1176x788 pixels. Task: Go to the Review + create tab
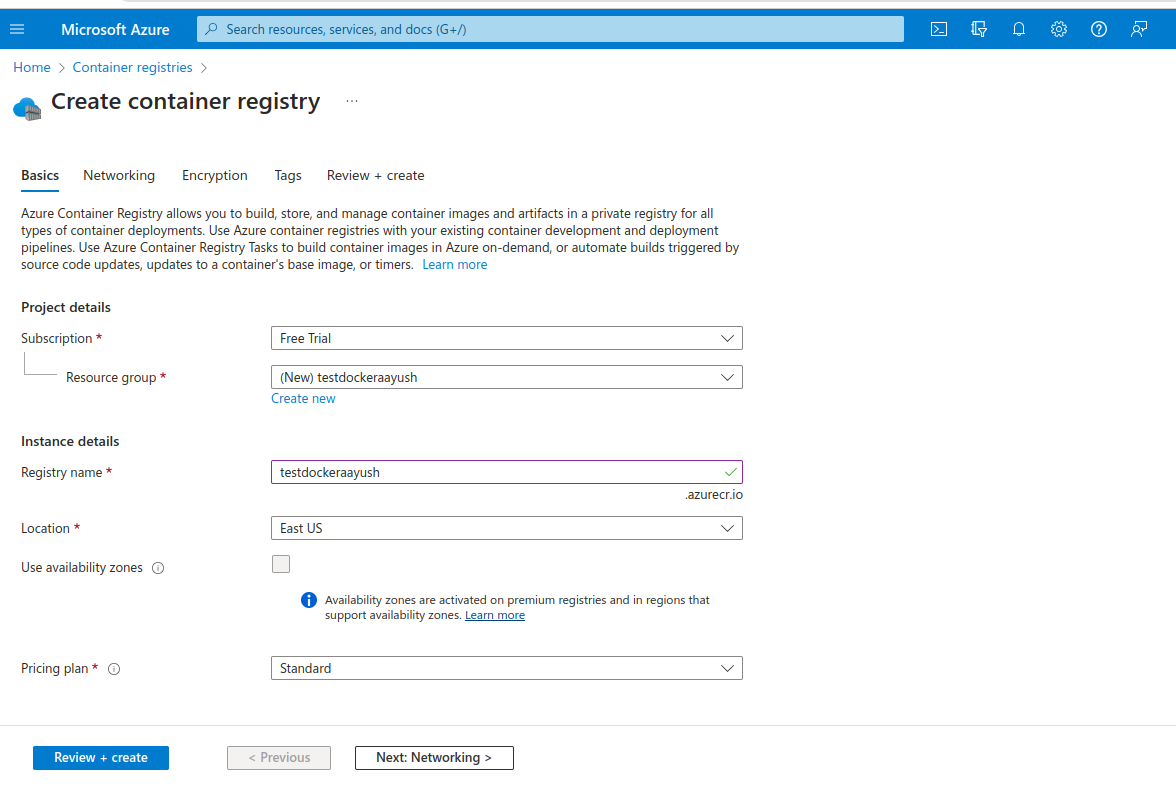pyautogui.click(x=376, y=175)
